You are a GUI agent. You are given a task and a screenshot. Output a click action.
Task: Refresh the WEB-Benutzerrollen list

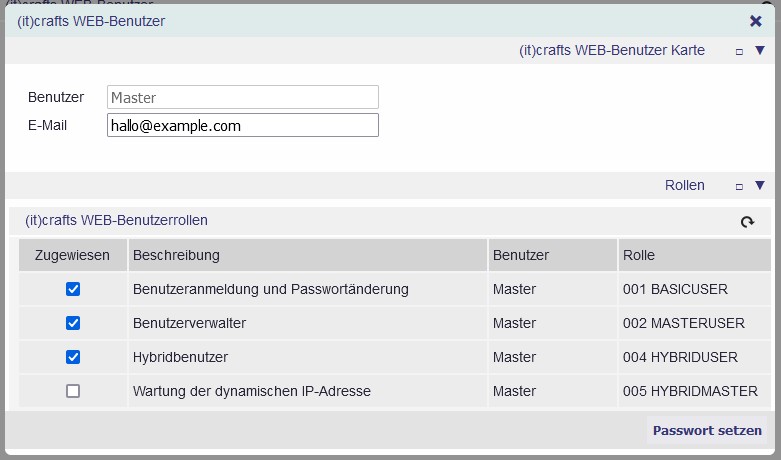tap(747, 222)
